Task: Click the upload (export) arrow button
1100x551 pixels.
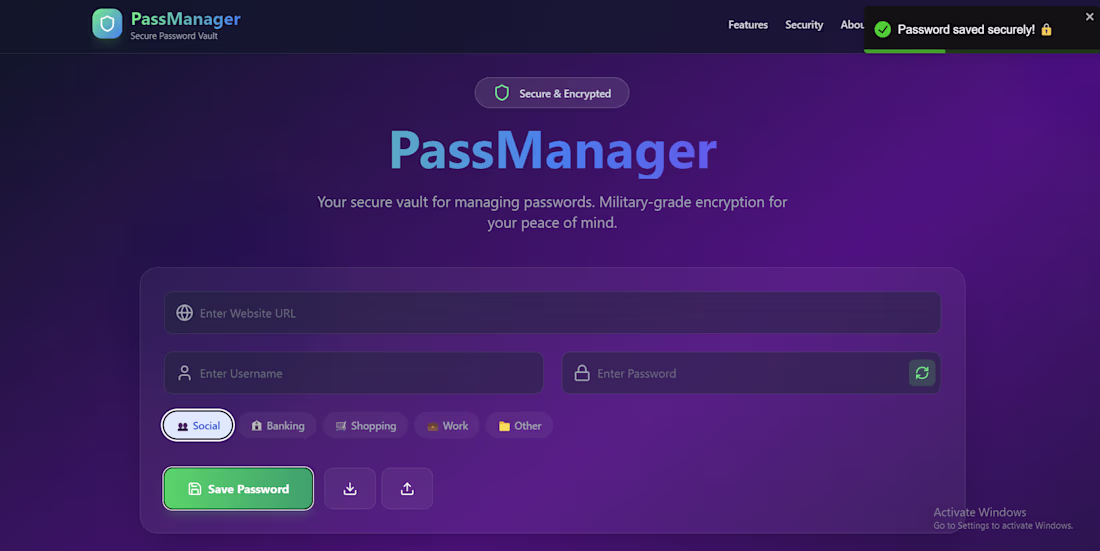Action: click(x=407, y=489)
